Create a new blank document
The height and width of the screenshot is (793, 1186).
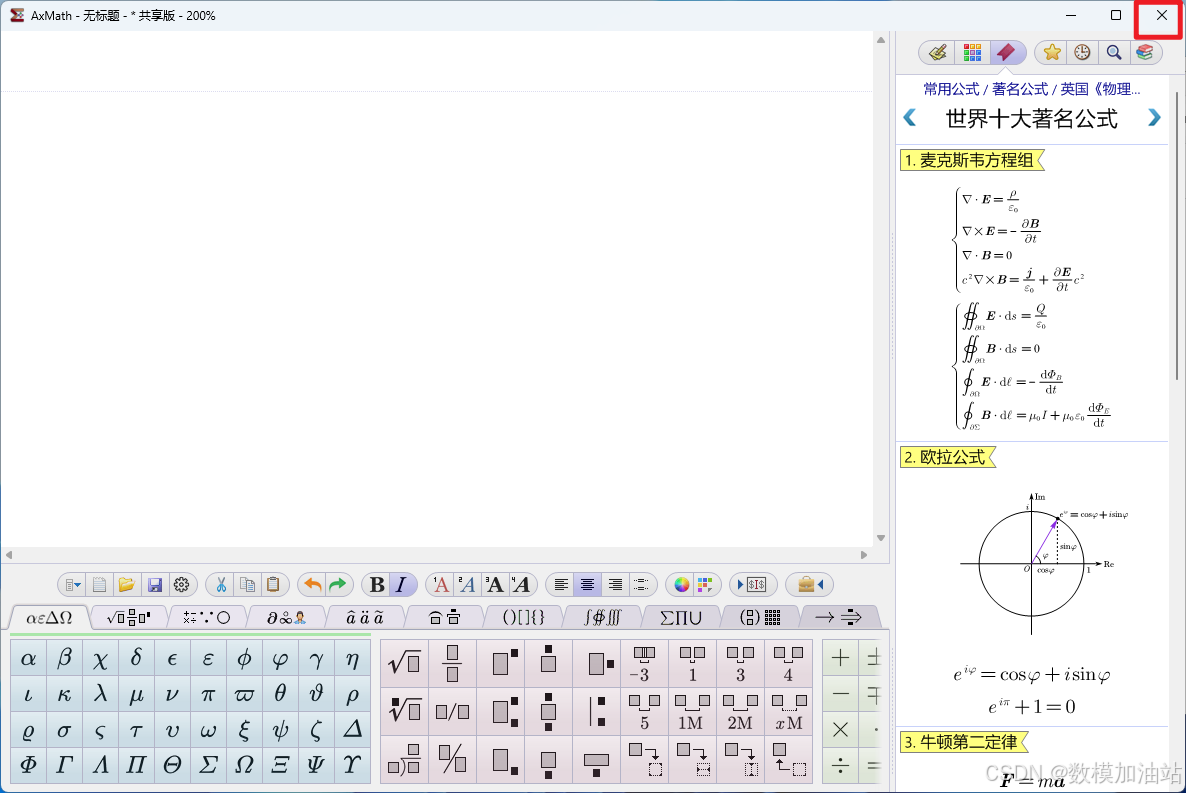point(99,585)
